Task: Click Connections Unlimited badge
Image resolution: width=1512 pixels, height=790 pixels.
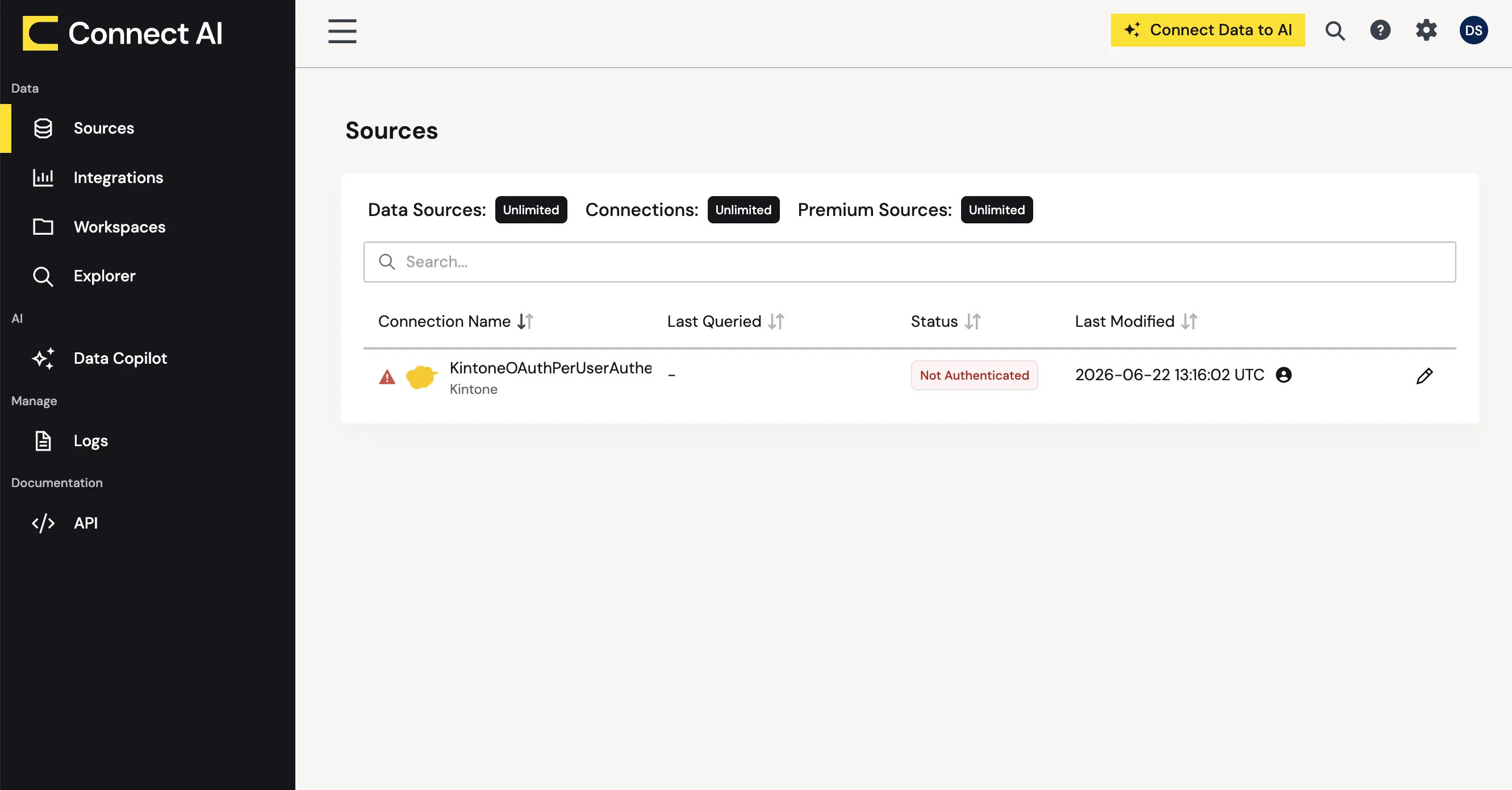Action: (743, 210)
